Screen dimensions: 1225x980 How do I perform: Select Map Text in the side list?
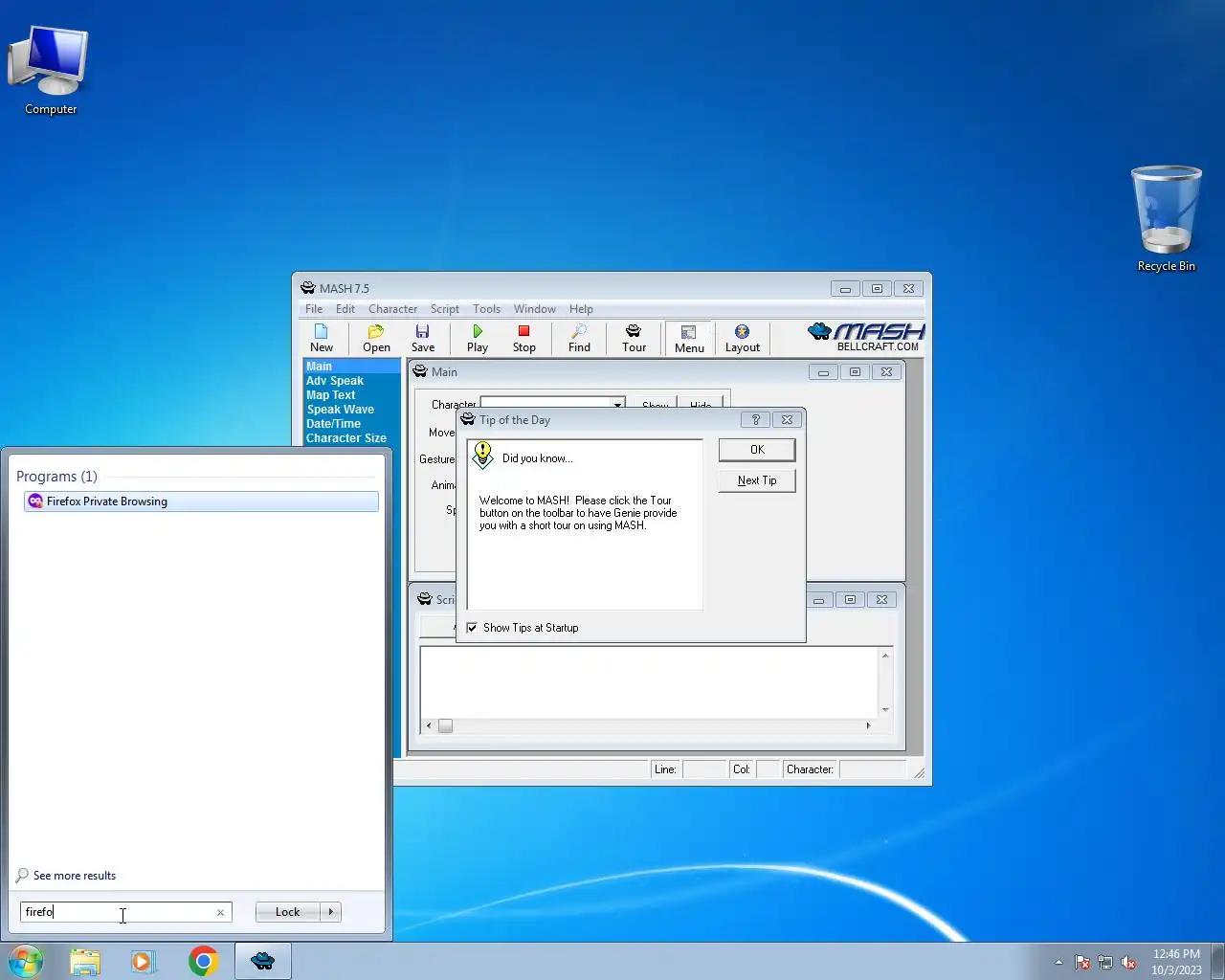point(351,395)
